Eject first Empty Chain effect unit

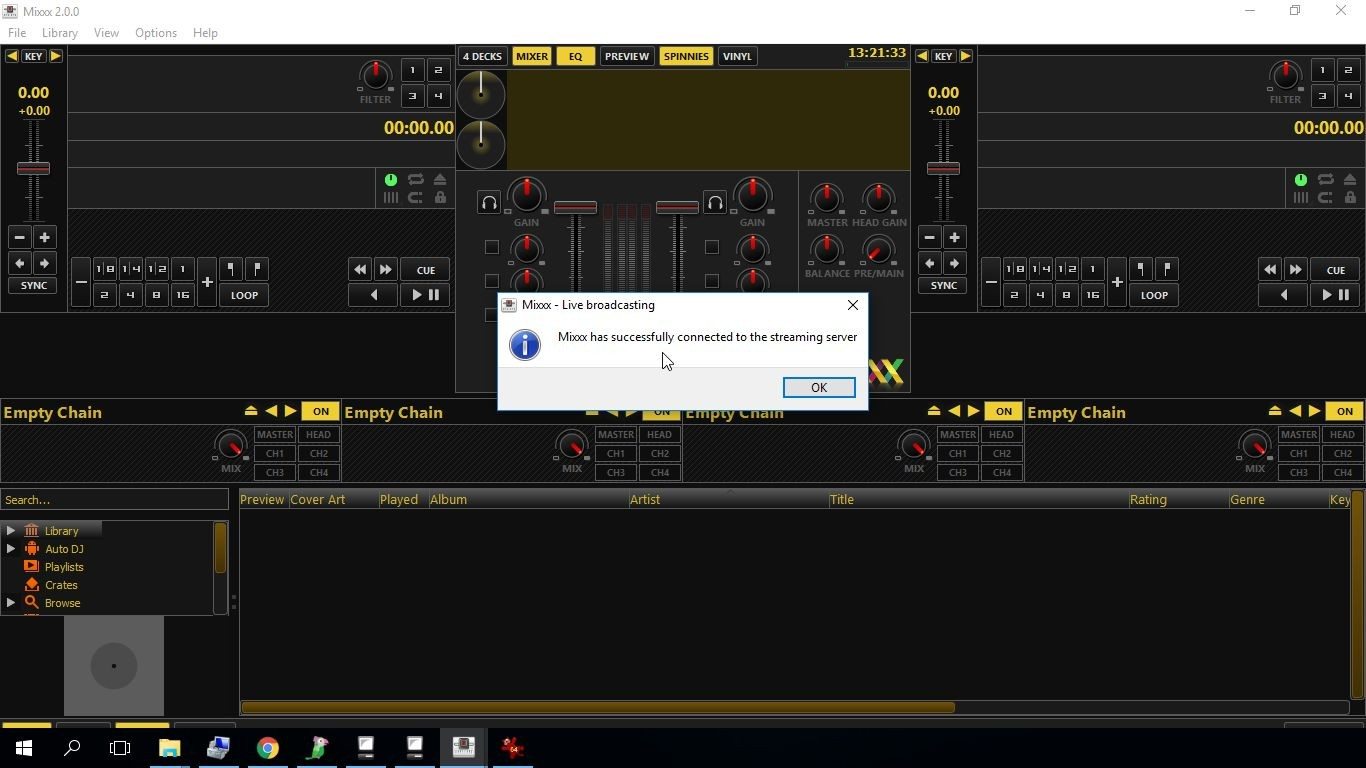pyautogui.click(x=251, y=411)
